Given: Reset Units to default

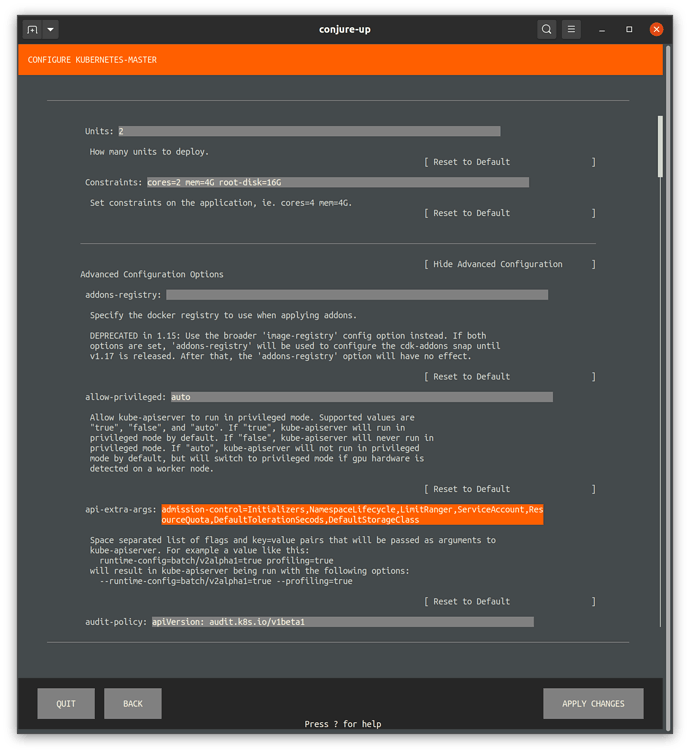Looking at the screenshot, I should (x=510, y=162).
